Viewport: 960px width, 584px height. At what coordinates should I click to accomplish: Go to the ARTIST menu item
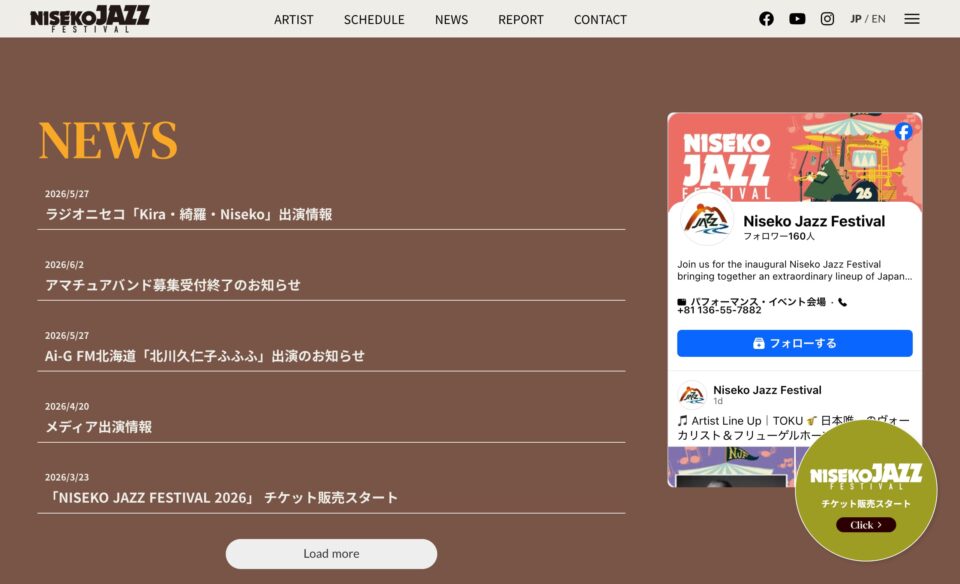[293, 20]
